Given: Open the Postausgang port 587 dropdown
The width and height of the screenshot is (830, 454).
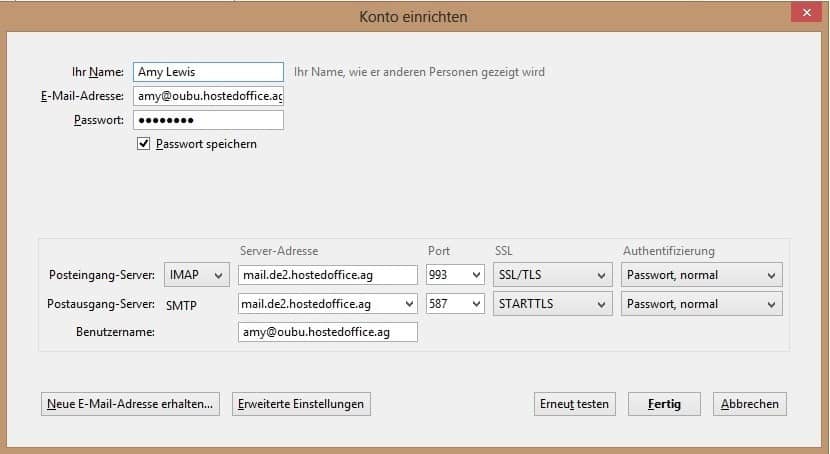Looking at the screenshot, I should pyautogui.click(x=455, y=304).
